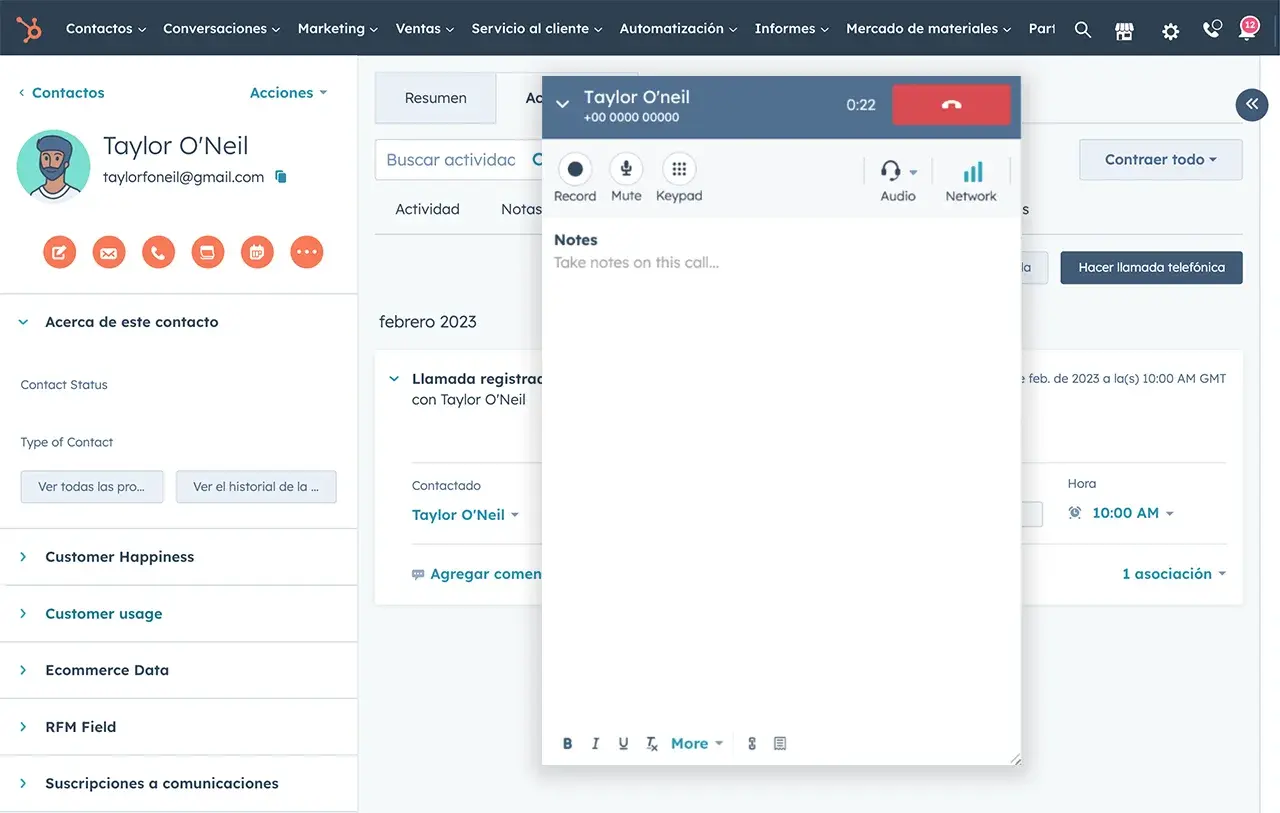The width and height of the screenshot is (1280, 813).
Task: Open the Acciones dropdown
Action: pos(288,93)
